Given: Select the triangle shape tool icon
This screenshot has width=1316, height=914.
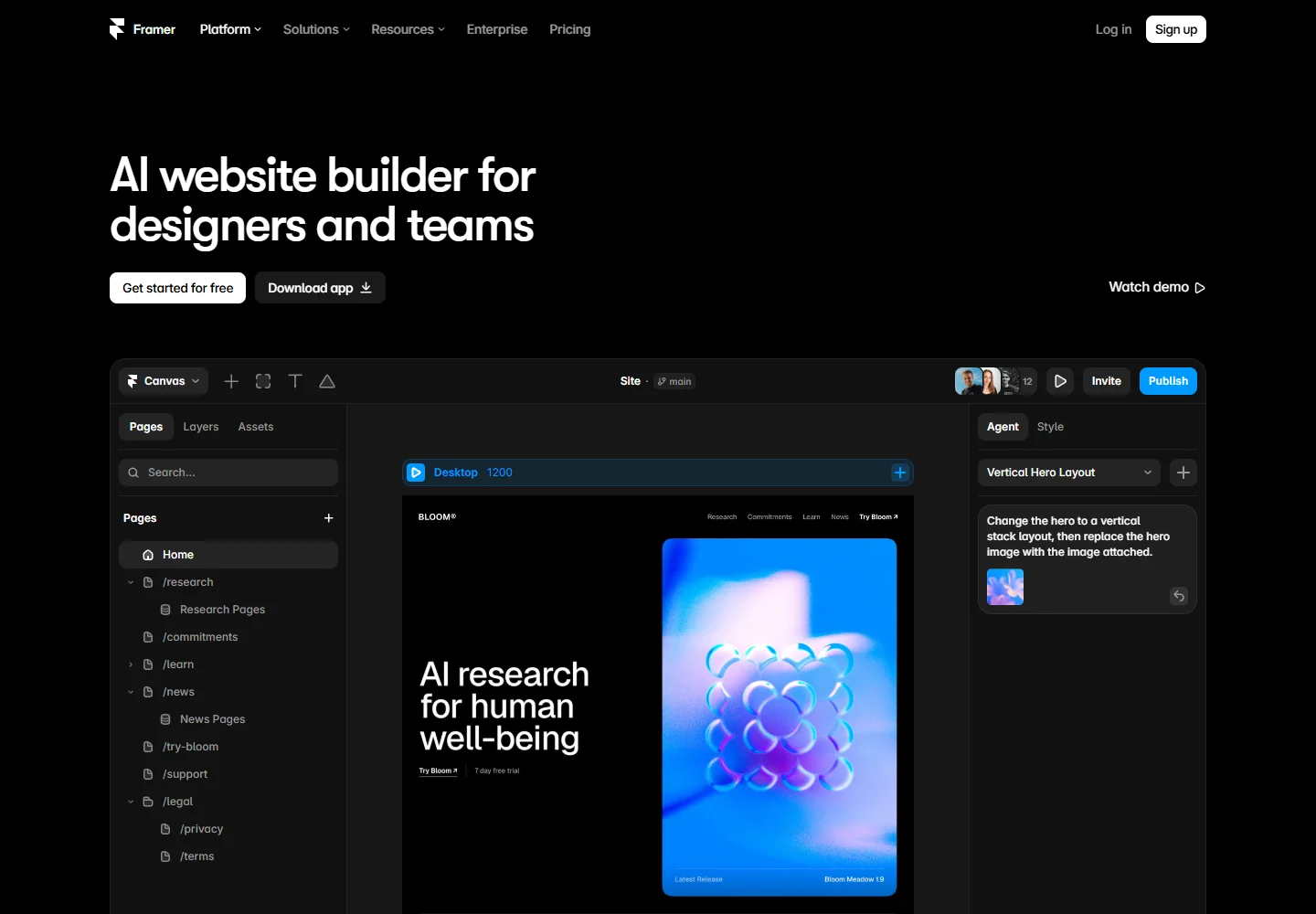Looking at the screenshot, I should tap(327, 381).
